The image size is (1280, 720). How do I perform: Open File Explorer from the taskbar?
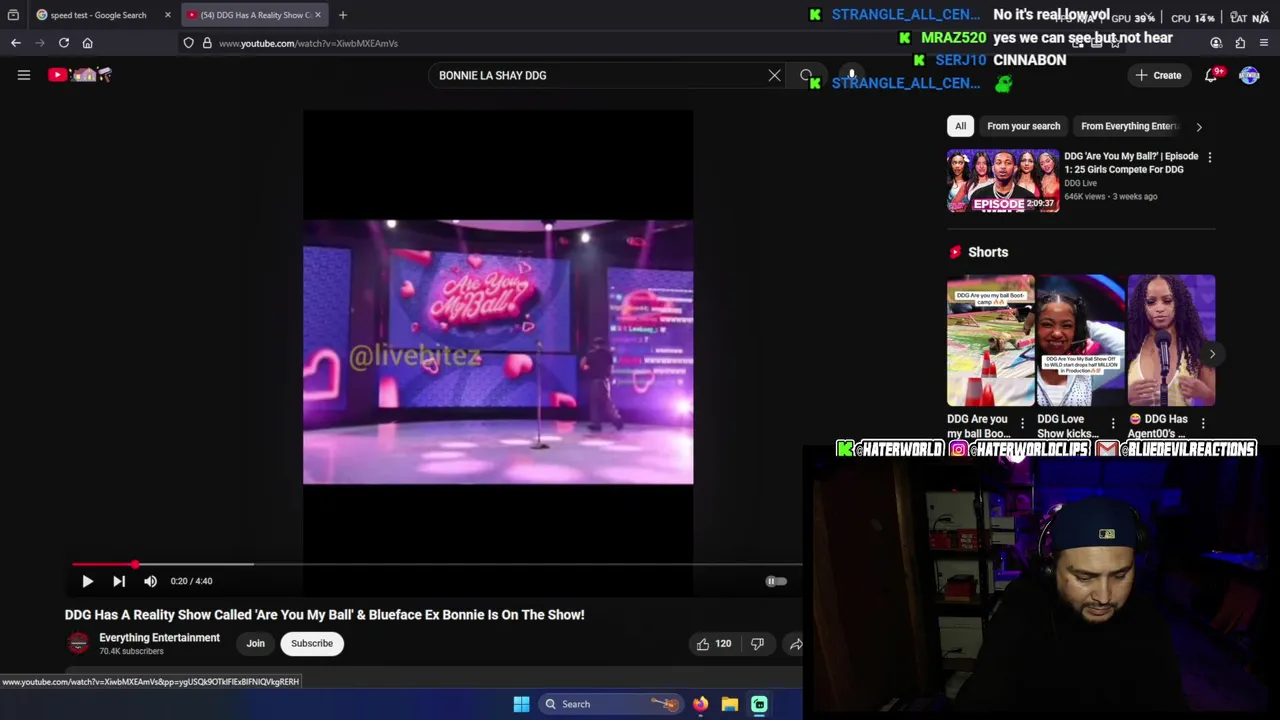pyautogui.click(x=730, y=704)
